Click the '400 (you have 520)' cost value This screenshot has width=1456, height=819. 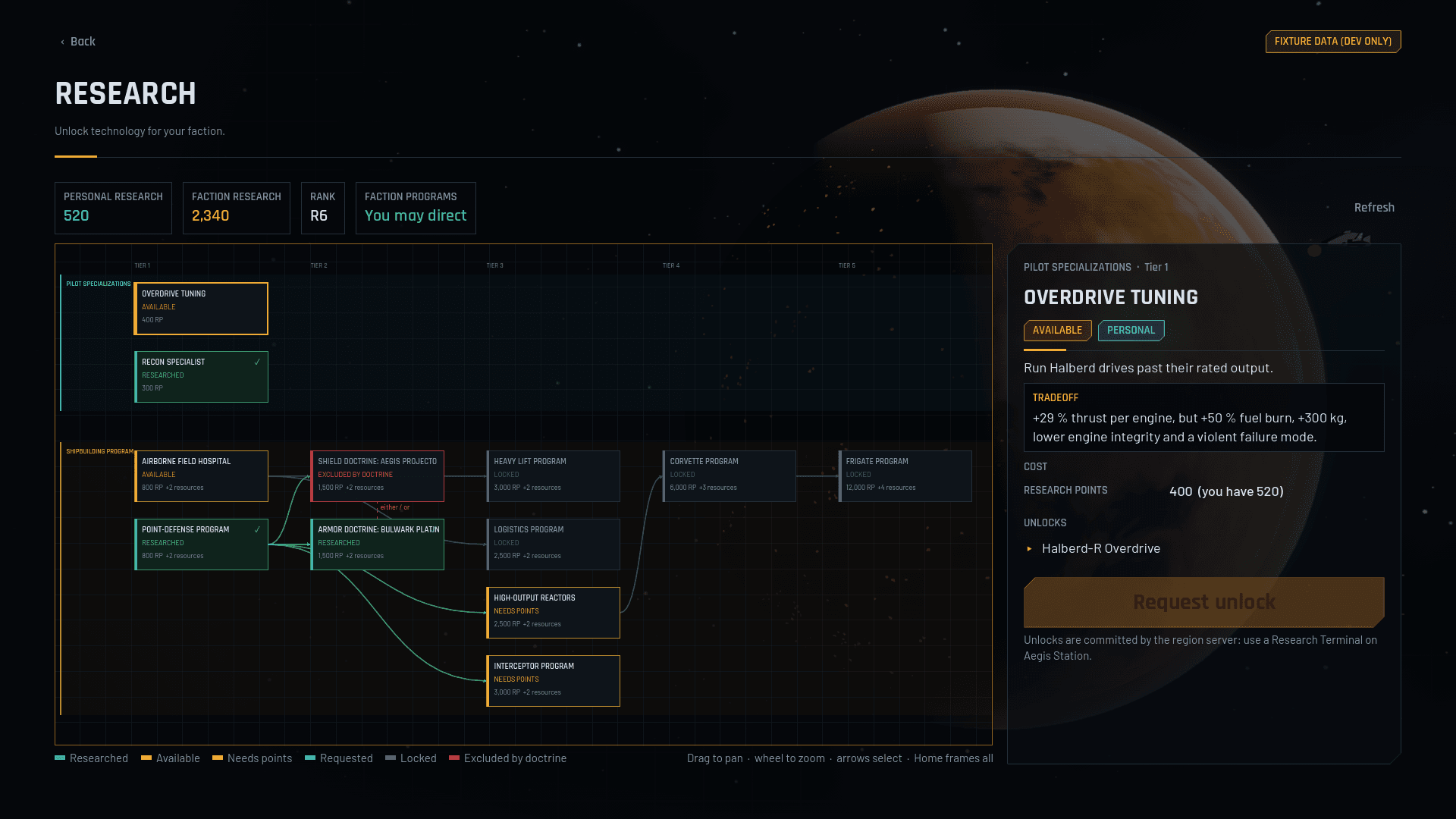(x=1226, y=491)
